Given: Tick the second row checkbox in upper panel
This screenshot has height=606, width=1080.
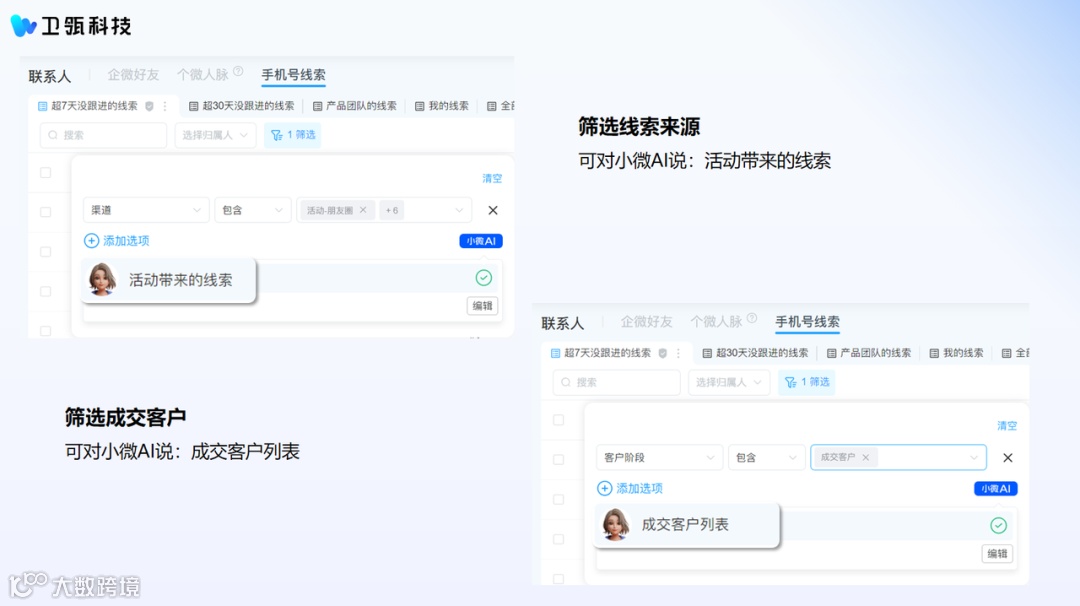Looking at the screenshot, I should [x=45, y=211].
